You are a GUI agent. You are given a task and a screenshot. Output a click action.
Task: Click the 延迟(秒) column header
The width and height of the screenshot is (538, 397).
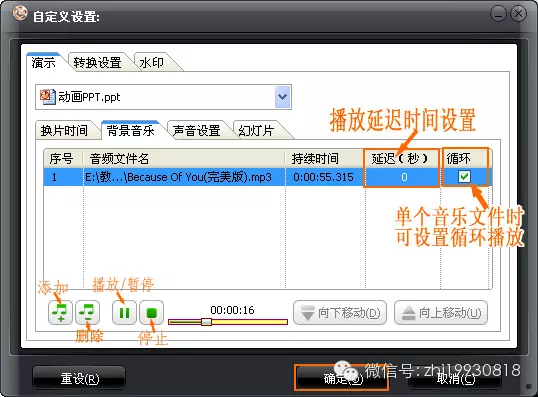401,159
